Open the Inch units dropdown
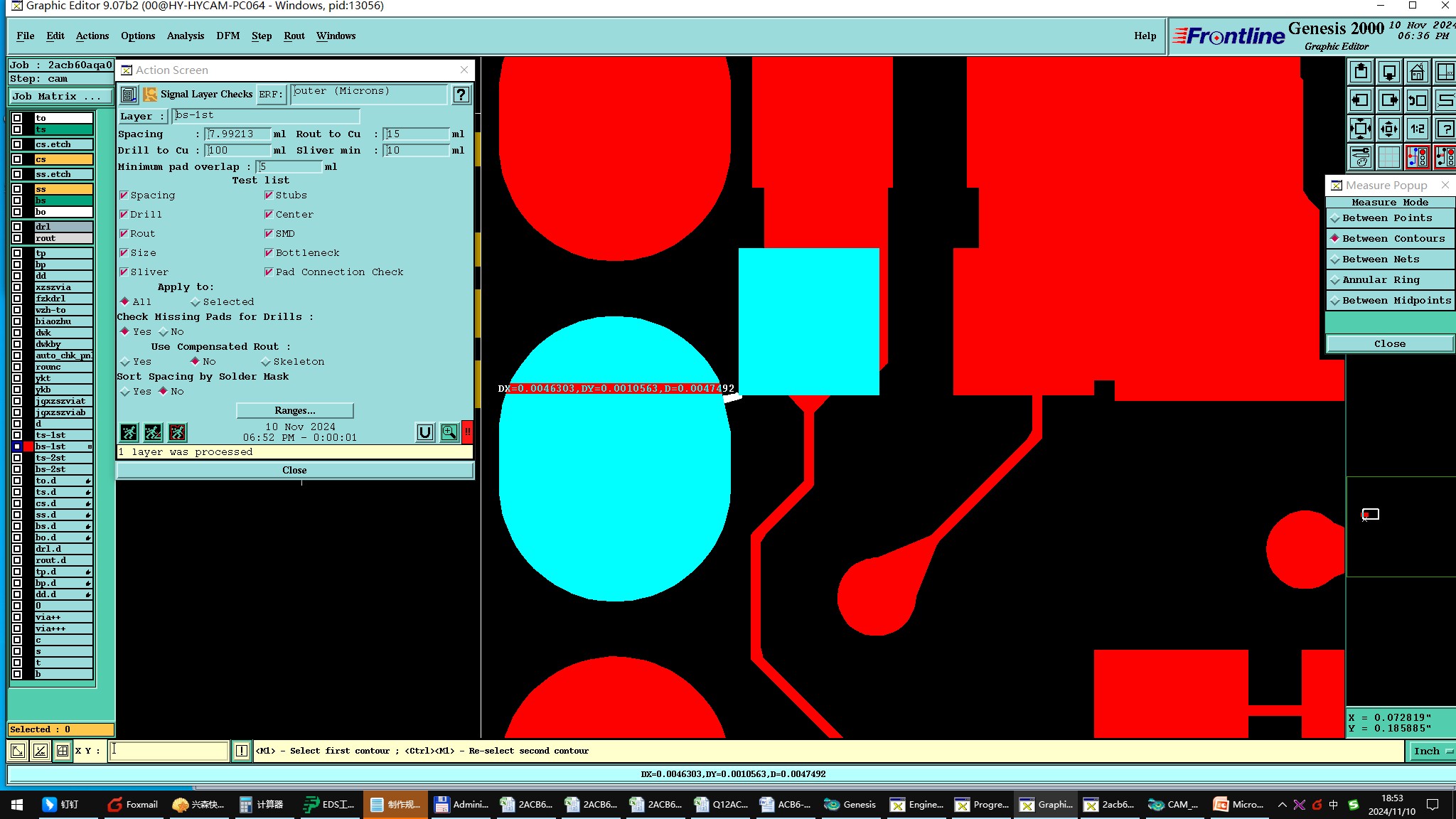1456x819 pixels. [x=1430, y=751]
